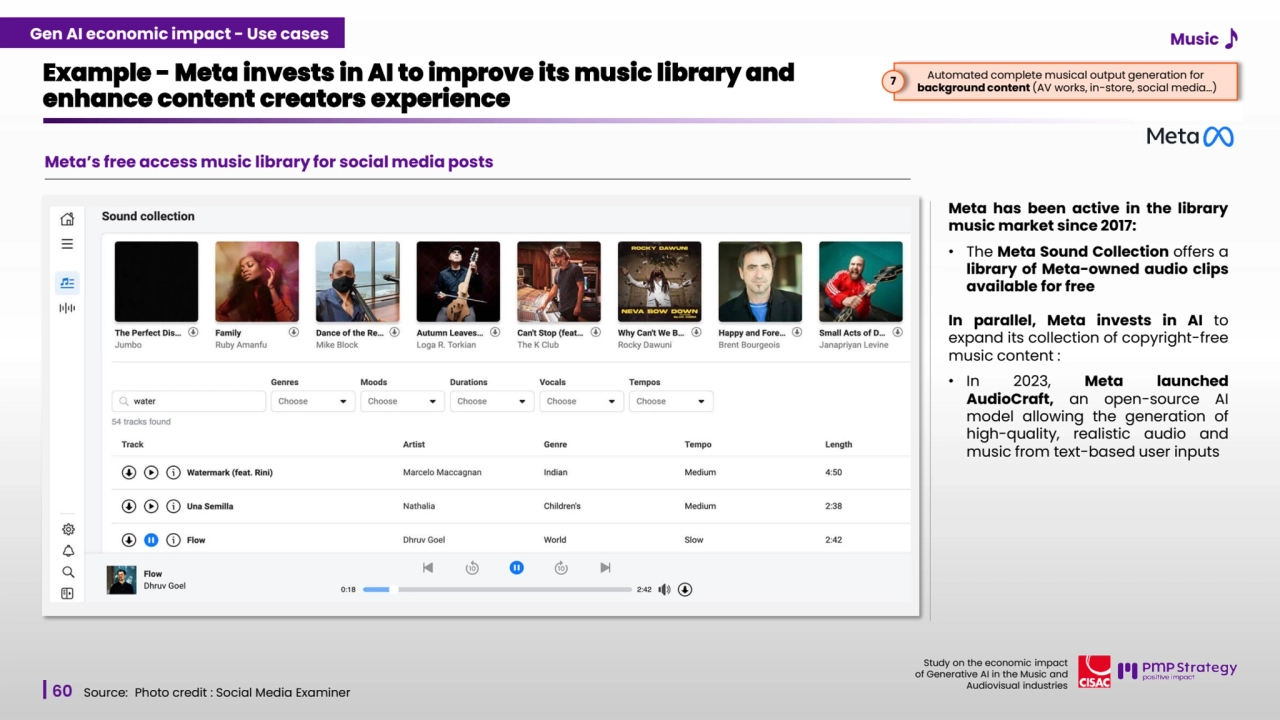Open the sound effects waveform icon in the sidebar
The width and height of the screenshot is (1280, 720).
67,308
